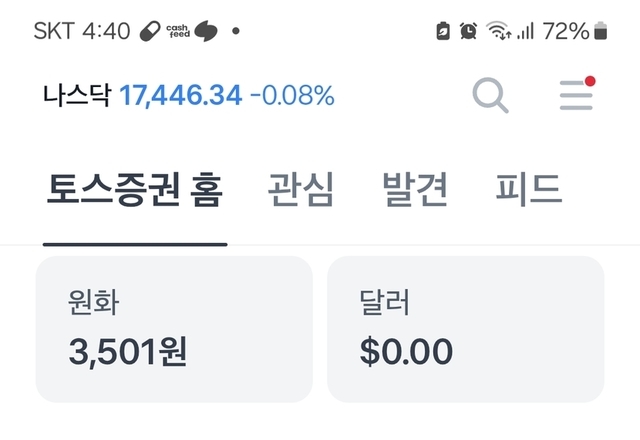The image size is (640, 440).
Task: Tap the chat bubble notification icon
Action: coord(206,31)
